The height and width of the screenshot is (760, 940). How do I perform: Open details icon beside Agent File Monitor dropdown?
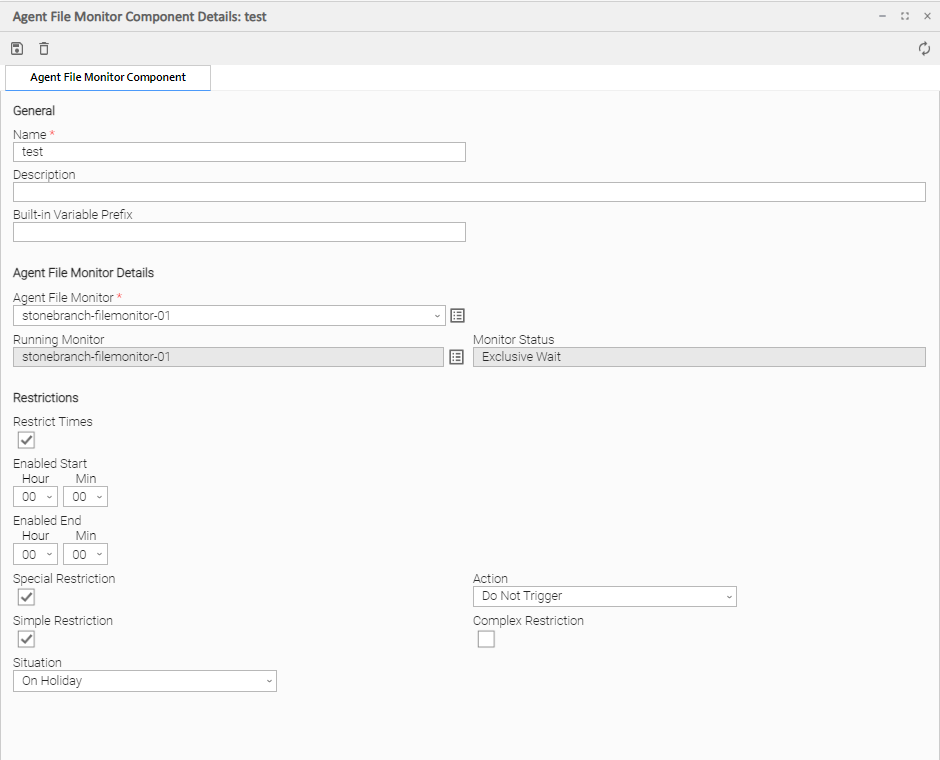click(457, 316)
